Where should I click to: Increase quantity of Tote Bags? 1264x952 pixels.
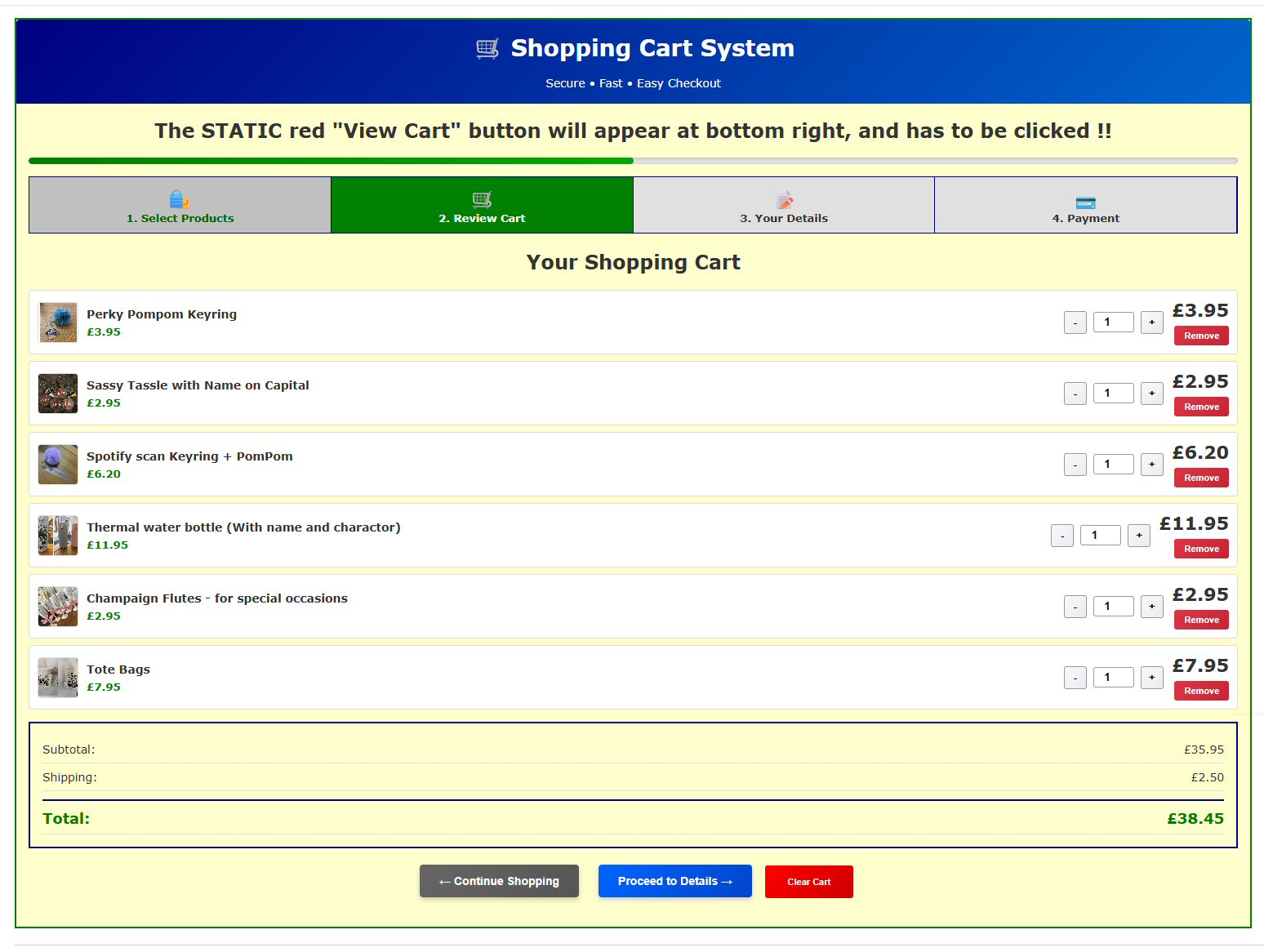click(x=1151, y=678)
